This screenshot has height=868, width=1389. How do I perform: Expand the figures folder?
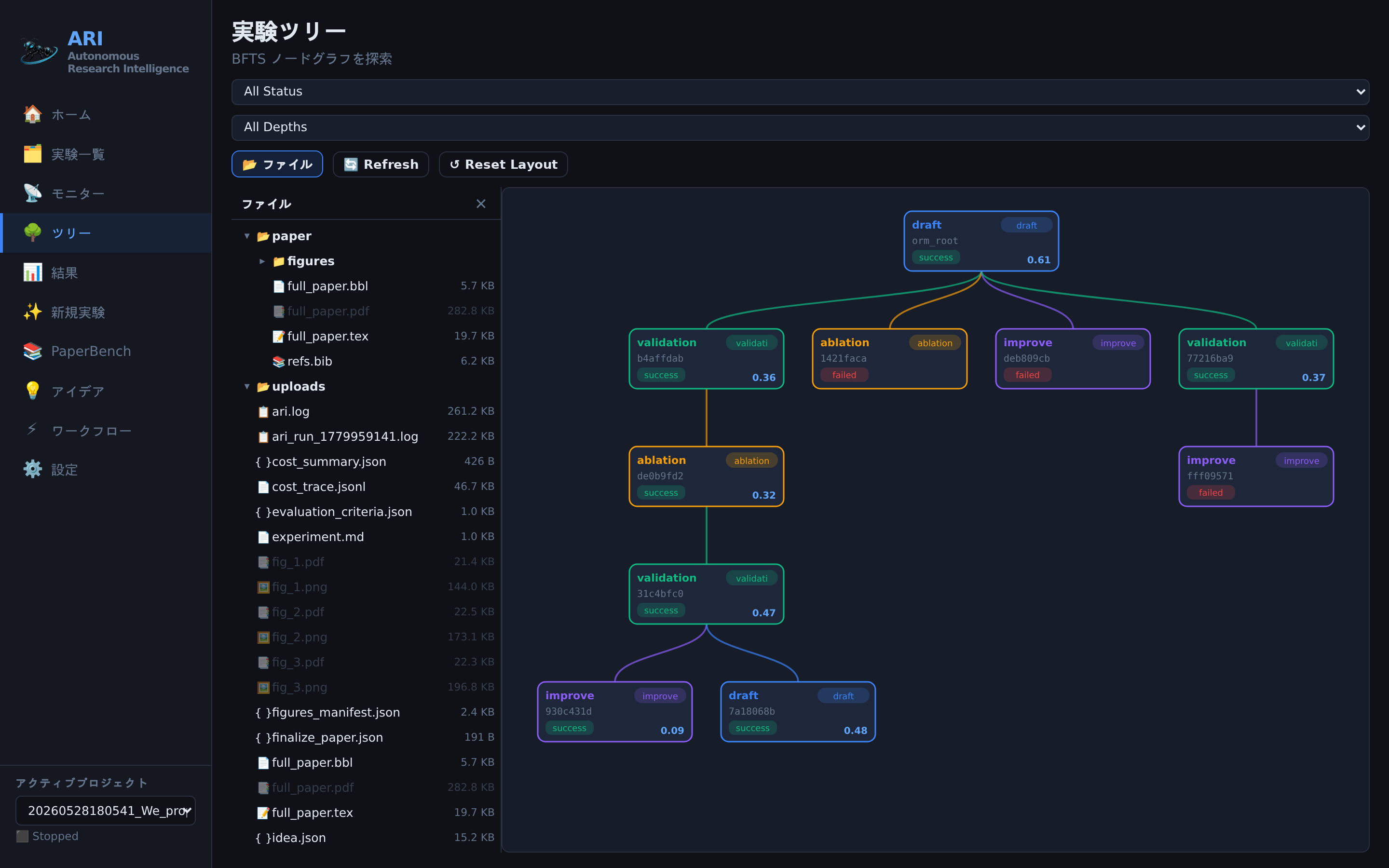(262, 261)
